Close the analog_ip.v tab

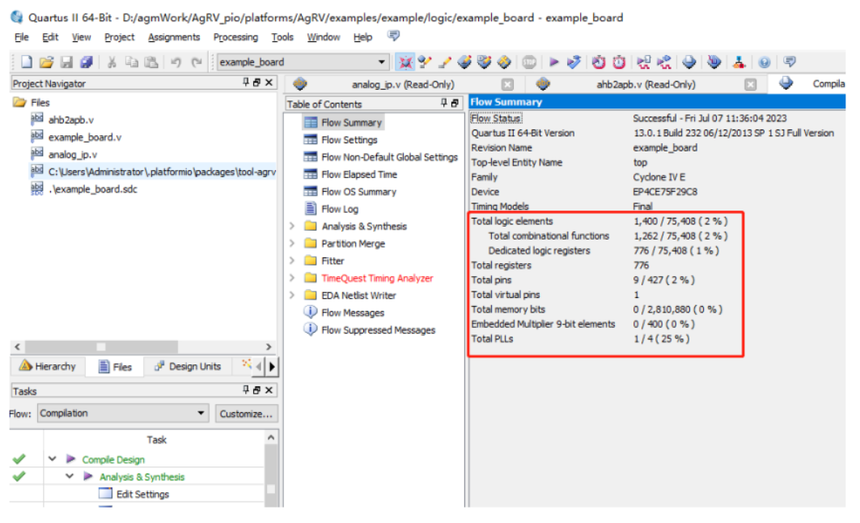coord(508,84)
